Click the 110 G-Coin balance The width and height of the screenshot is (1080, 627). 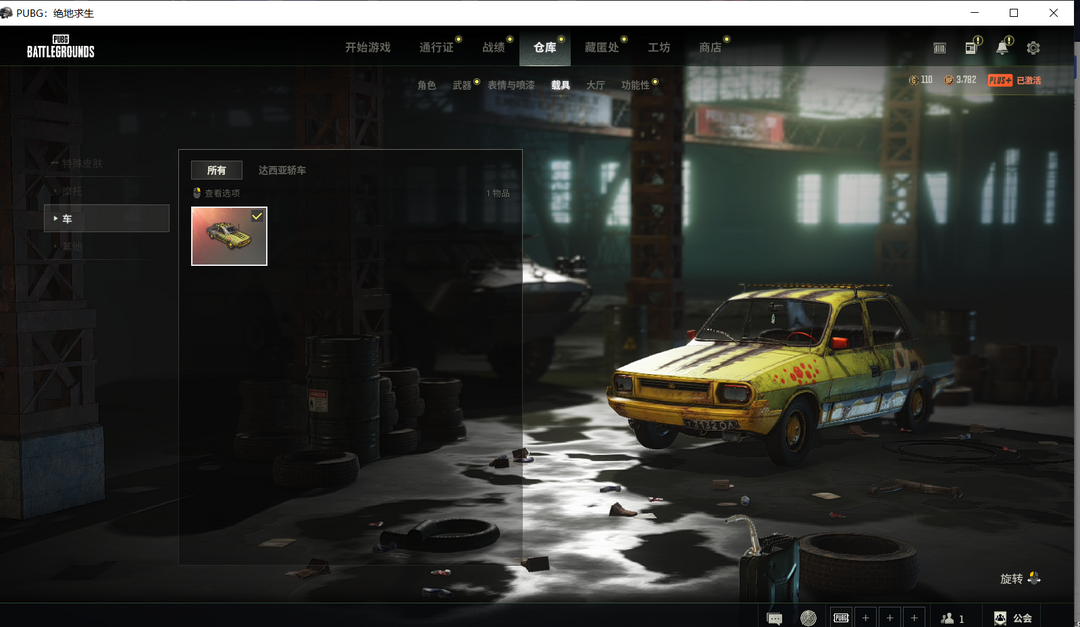point(926,80)
